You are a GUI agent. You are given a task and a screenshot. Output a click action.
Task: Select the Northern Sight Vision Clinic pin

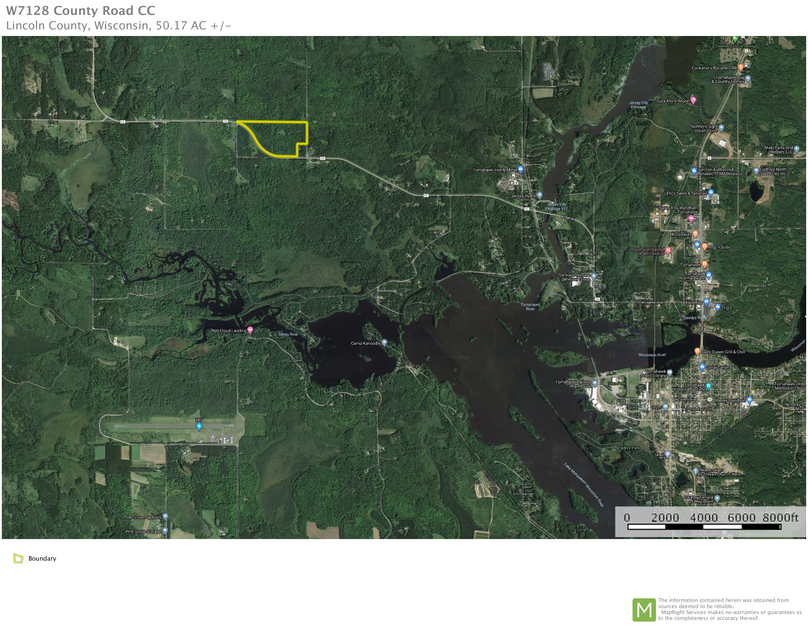tap(720, 128)
